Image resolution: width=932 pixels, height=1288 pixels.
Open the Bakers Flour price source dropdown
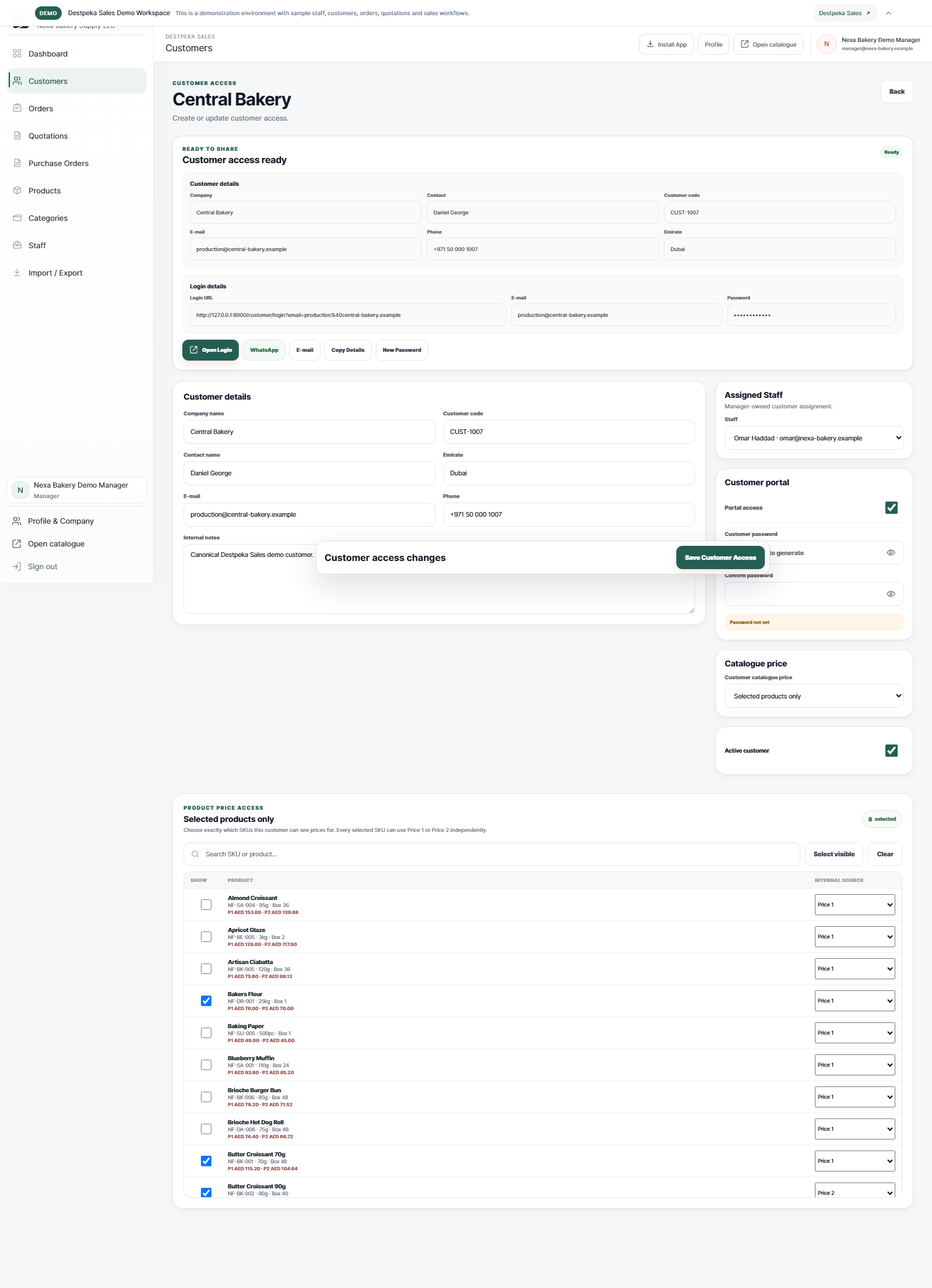[x=855, y=1001]
